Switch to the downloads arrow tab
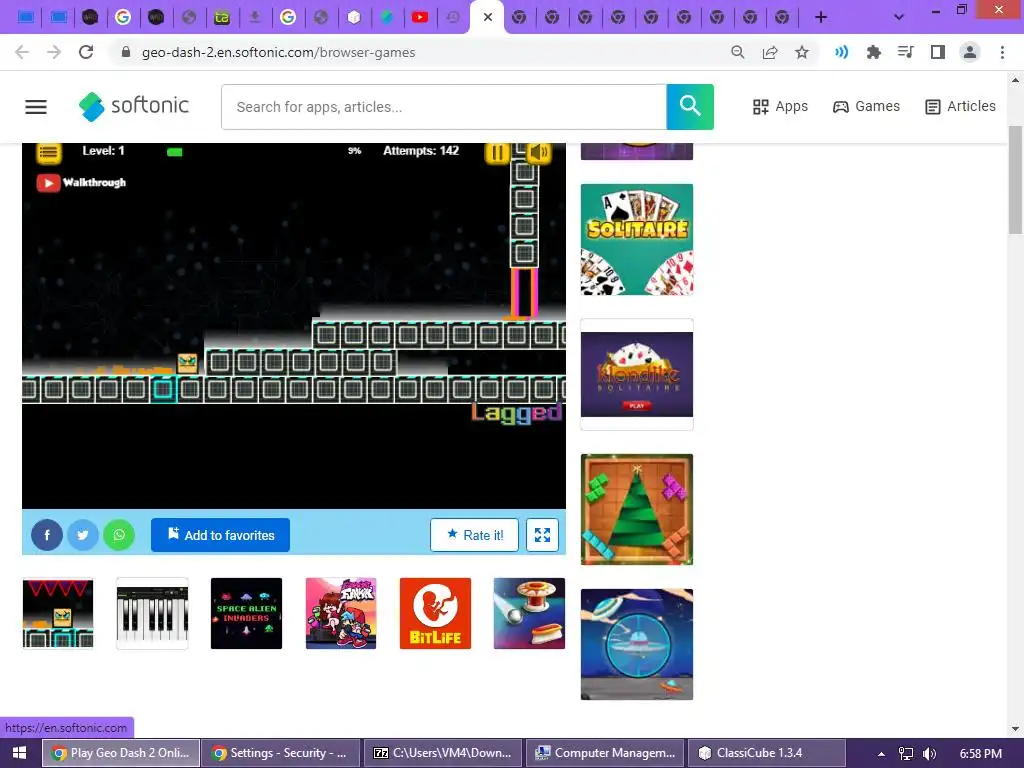This screenshot has height=768, width=1024. pyautogui.click(x=255, y=18)
